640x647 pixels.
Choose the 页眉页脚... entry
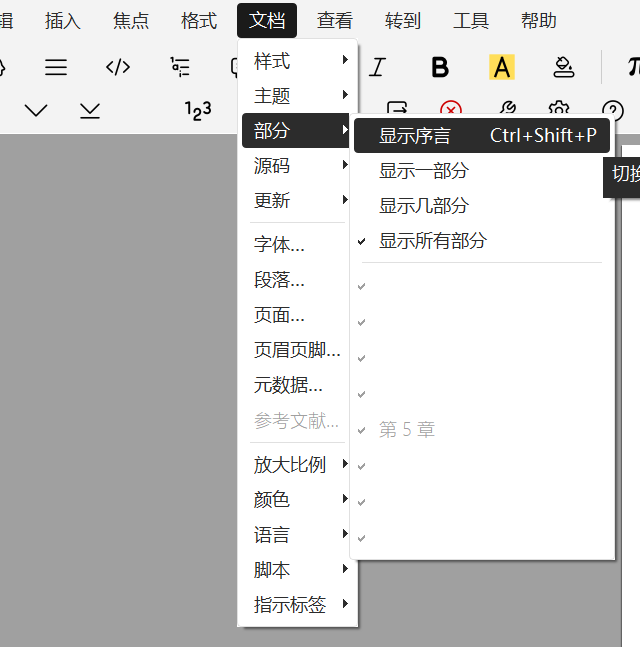[297, 351]
